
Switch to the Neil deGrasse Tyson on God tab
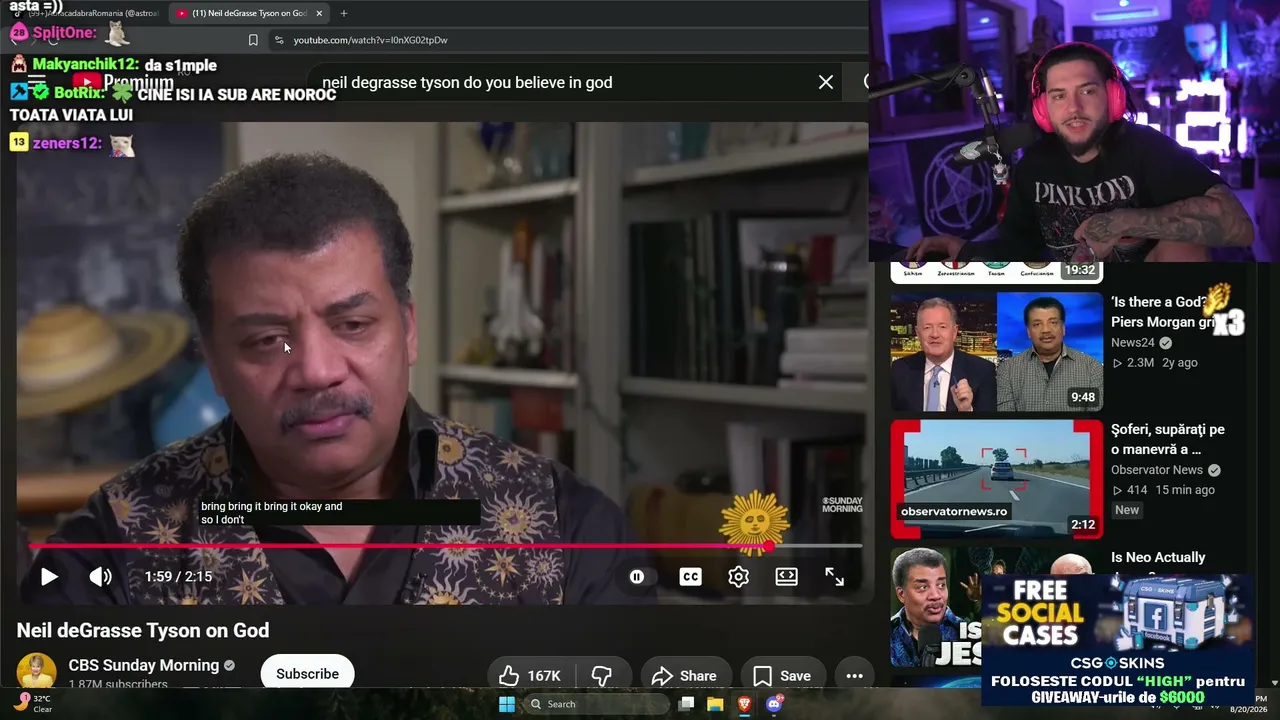248,13
